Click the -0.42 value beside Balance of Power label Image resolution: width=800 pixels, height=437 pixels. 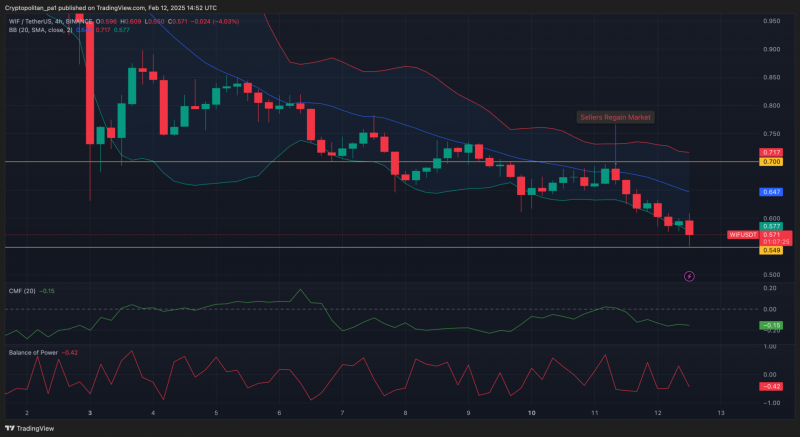tap(70, 352)
